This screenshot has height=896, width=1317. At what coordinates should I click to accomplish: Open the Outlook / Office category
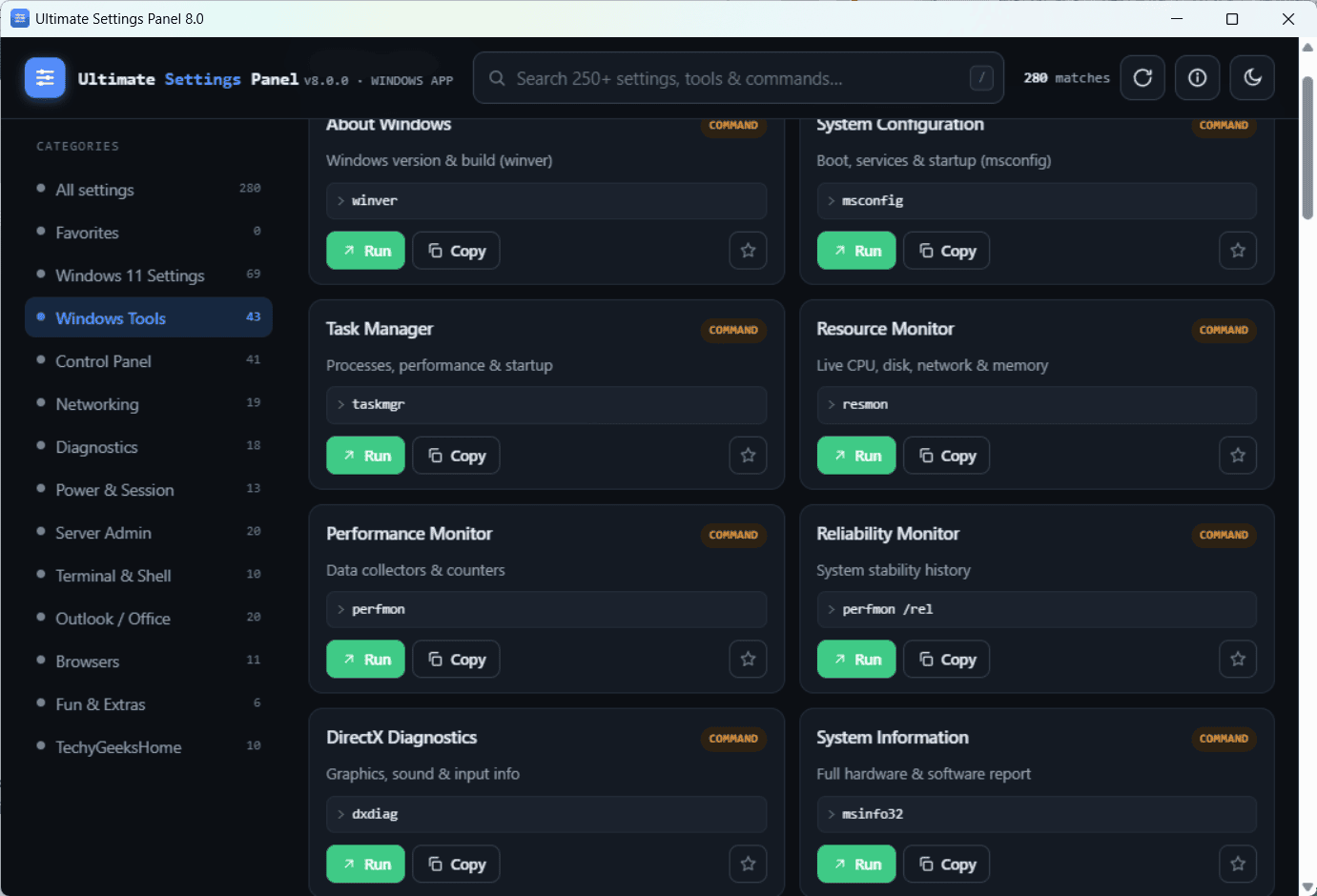point(149,619)
